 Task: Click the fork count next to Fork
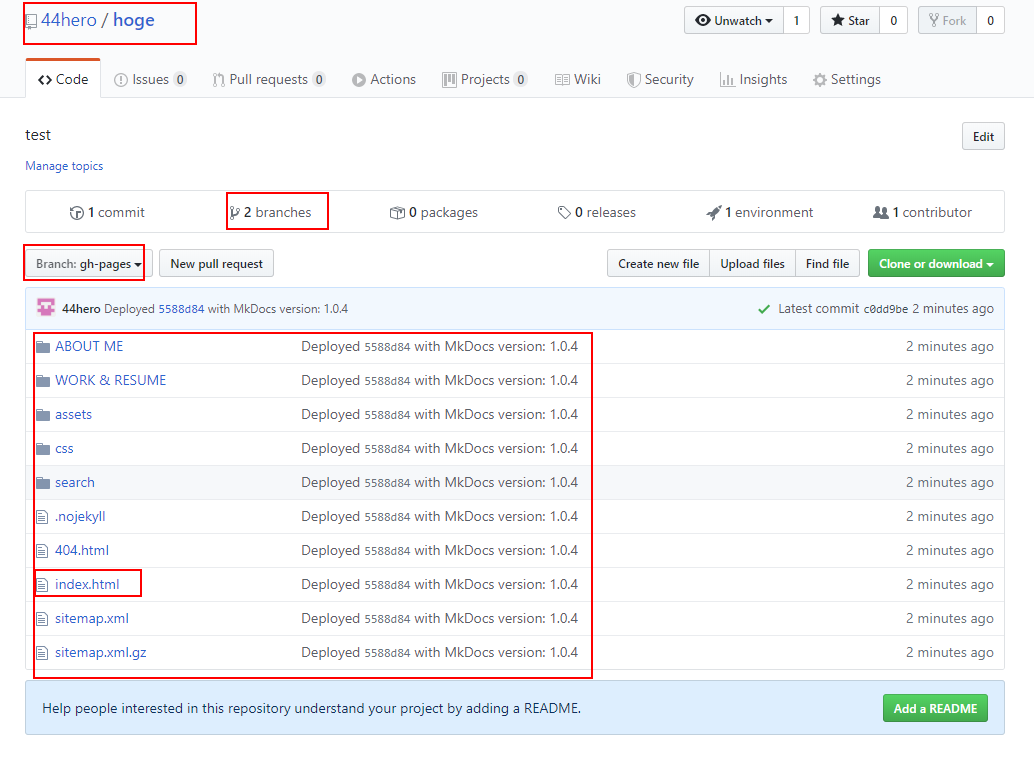click(990, 20)
